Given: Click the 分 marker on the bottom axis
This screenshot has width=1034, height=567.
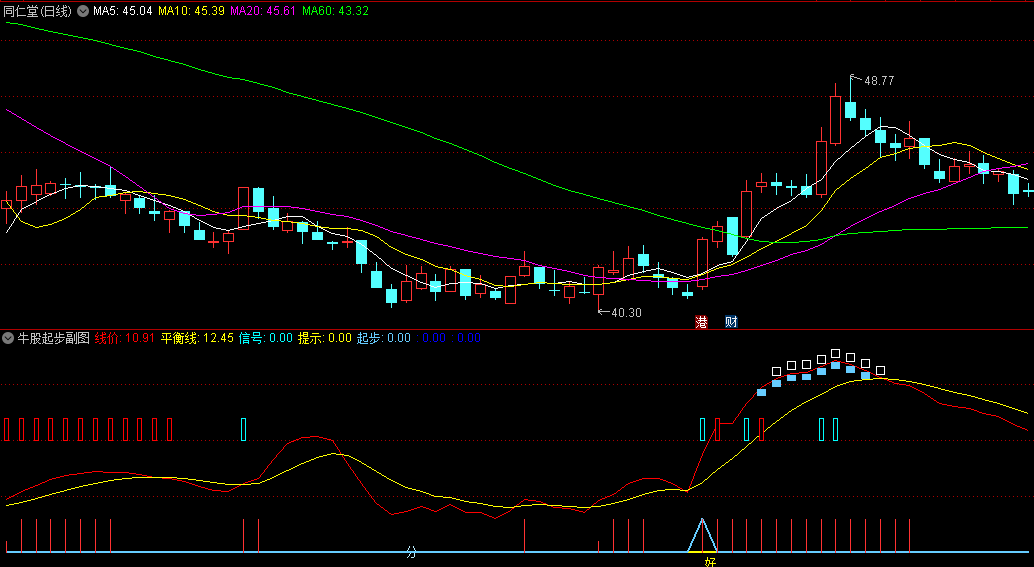Looking at the screenshot, I should 411,552.
